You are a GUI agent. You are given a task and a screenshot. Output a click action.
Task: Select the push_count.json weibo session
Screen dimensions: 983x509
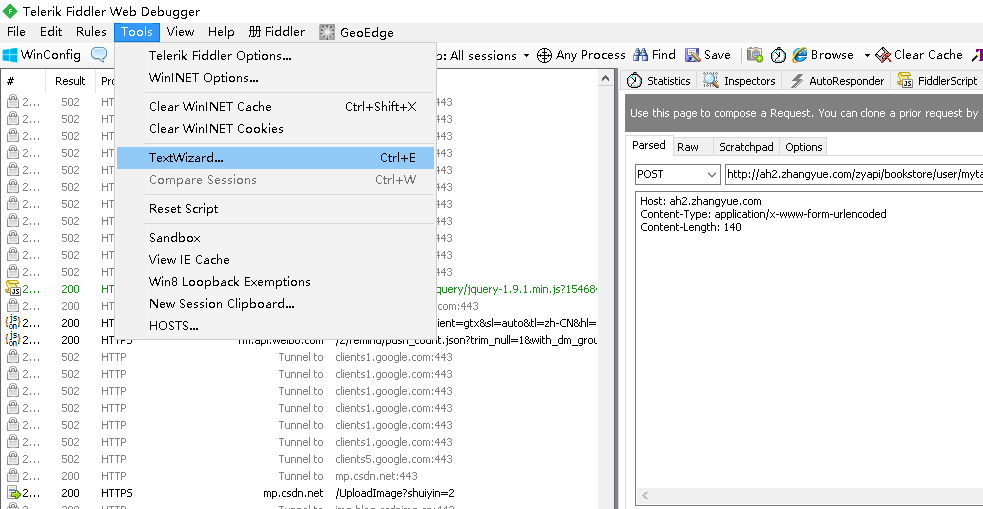300,340
